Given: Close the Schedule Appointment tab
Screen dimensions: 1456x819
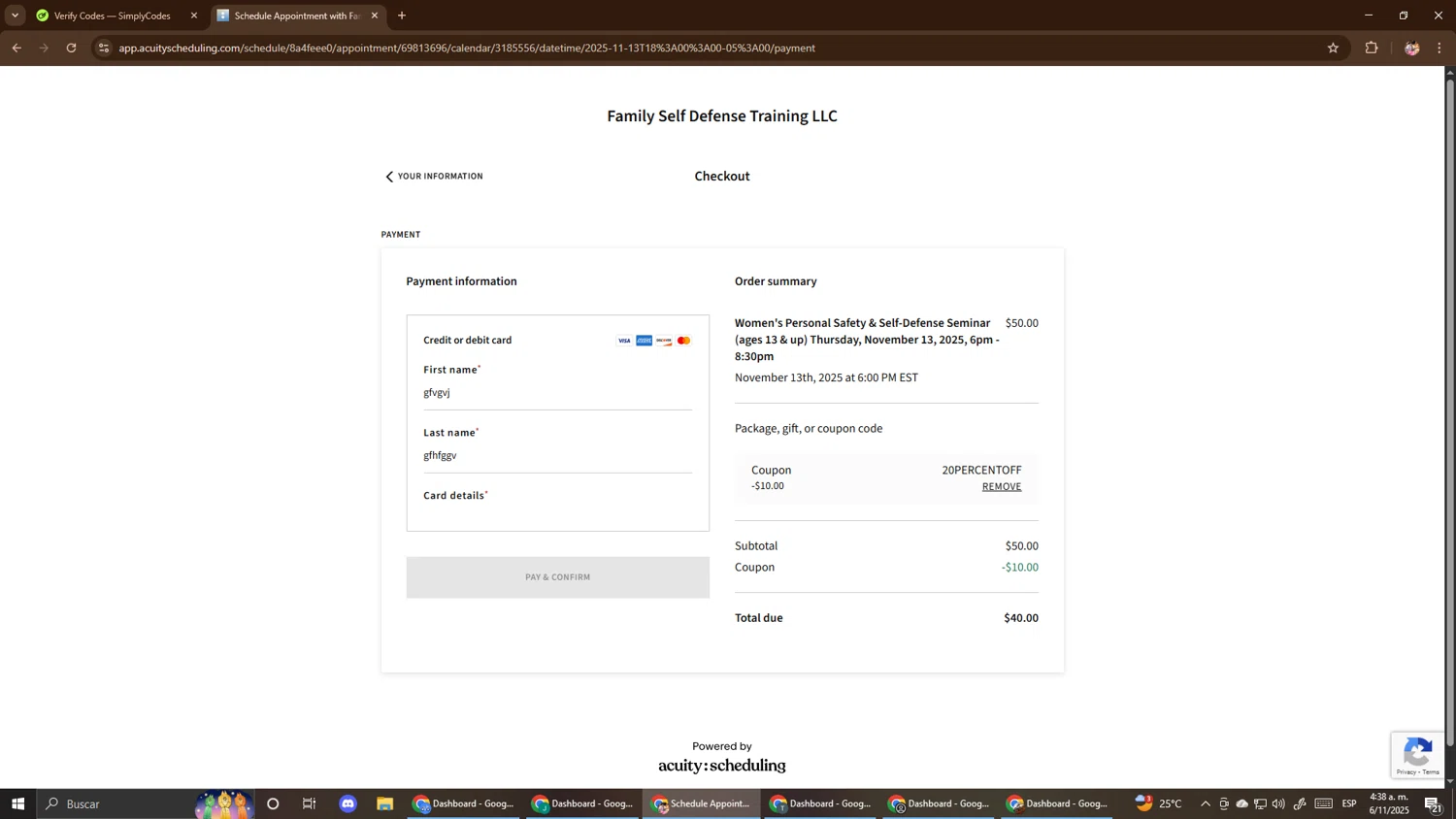Looking at the screenshot, I should 375,16.
